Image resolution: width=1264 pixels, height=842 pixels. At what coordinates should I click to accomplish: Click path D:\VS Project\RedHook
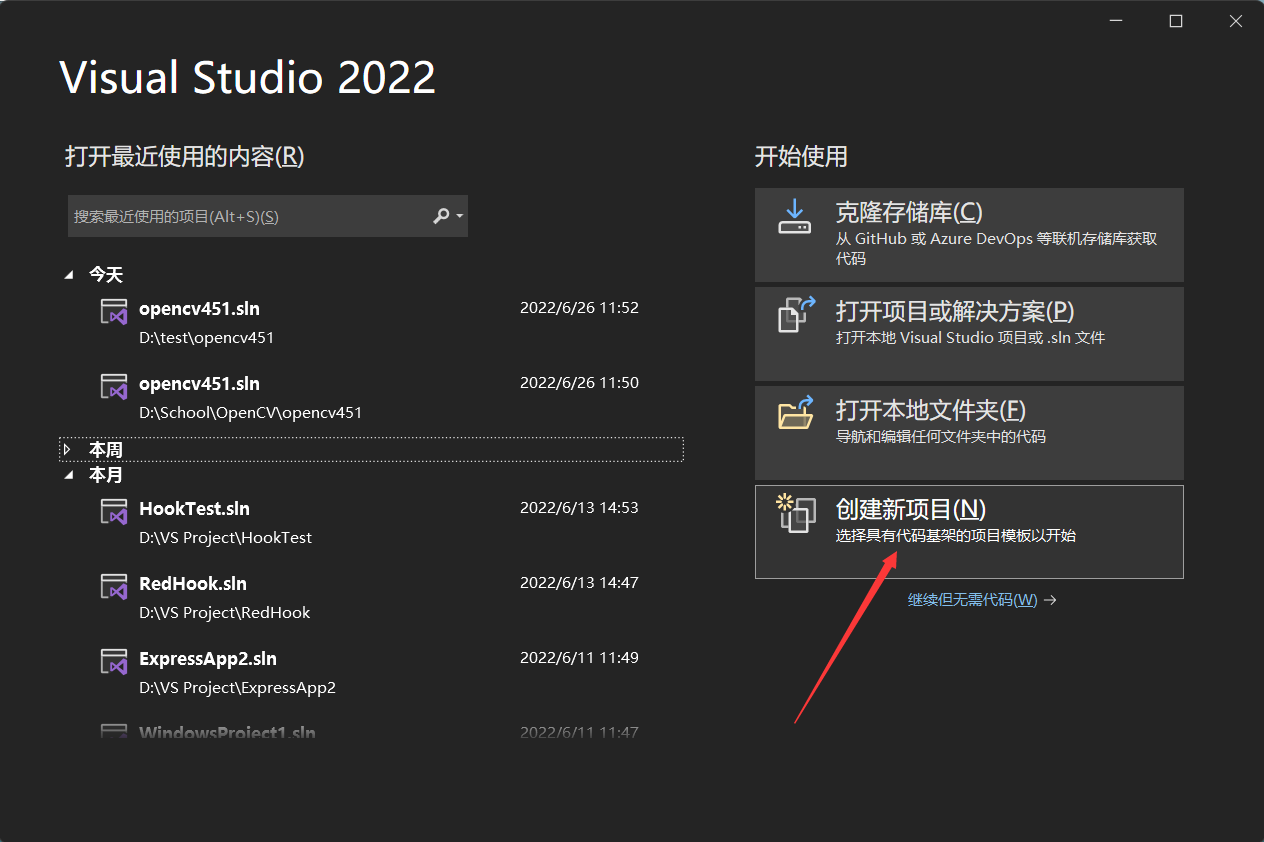pos(224,613)
